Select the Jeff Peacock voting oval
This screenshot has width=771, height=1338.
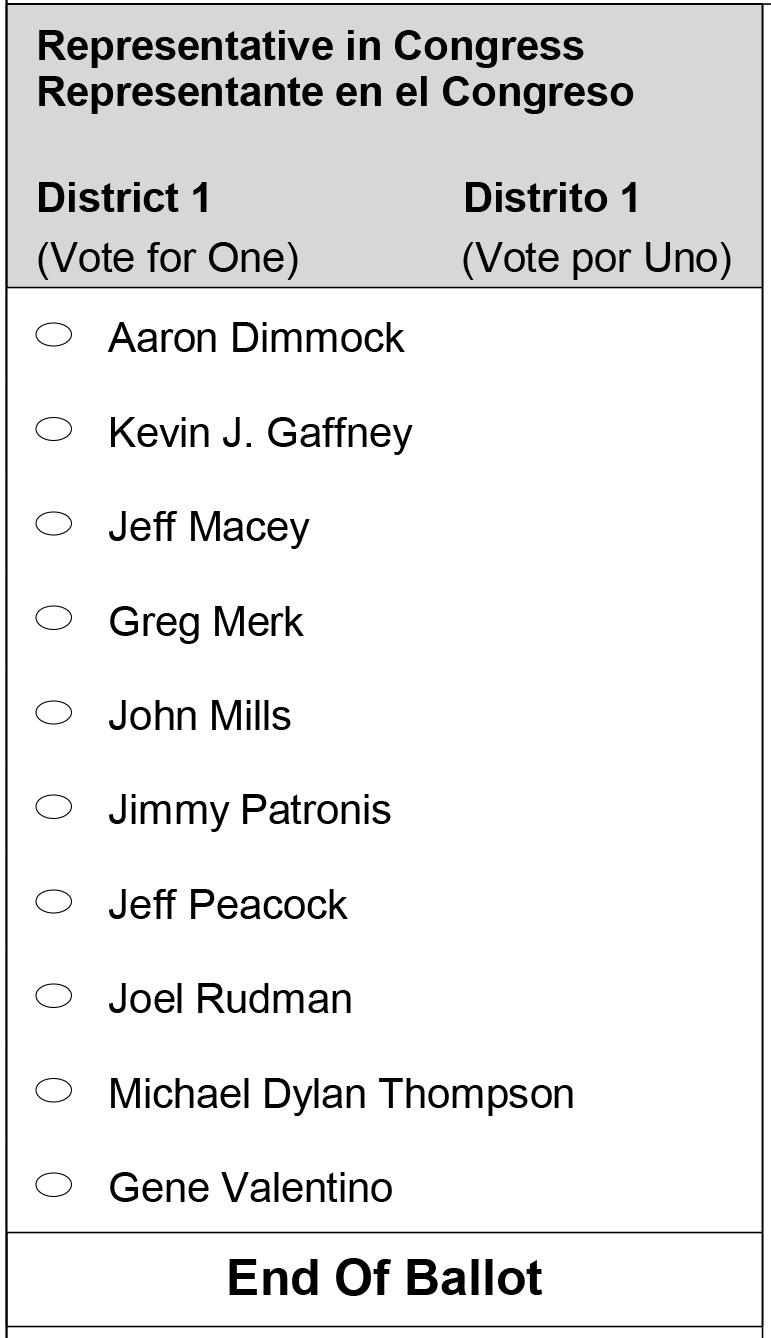(54, 902)
